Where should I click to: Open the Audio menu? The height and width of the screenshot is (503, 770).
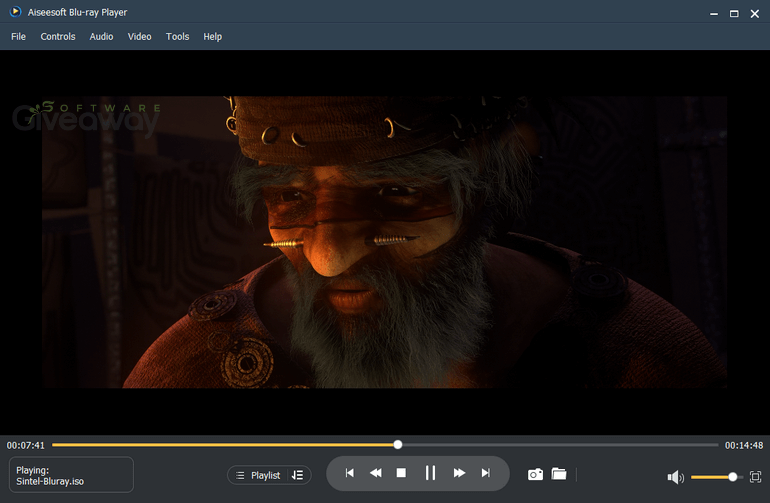(101, 36)
